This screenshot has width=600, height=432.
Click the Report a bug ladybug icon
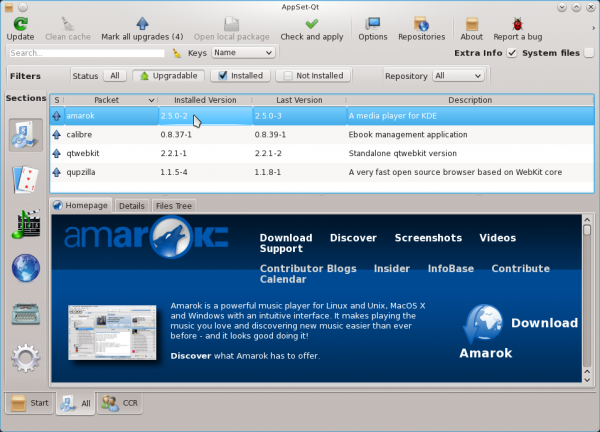click(517, 24)
